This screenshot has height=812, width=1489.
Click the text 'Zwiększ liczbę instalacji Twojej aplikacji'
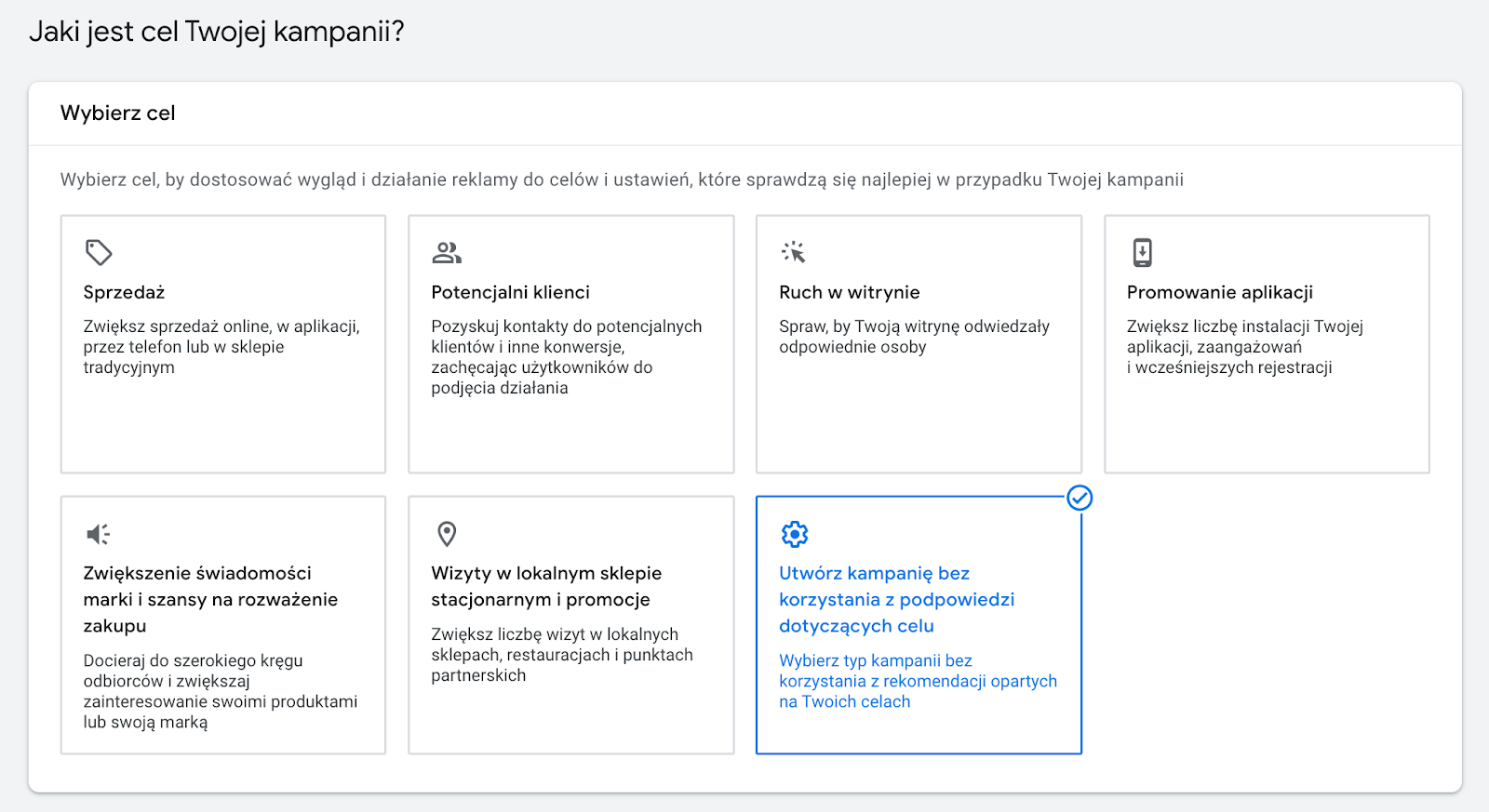1245,347
